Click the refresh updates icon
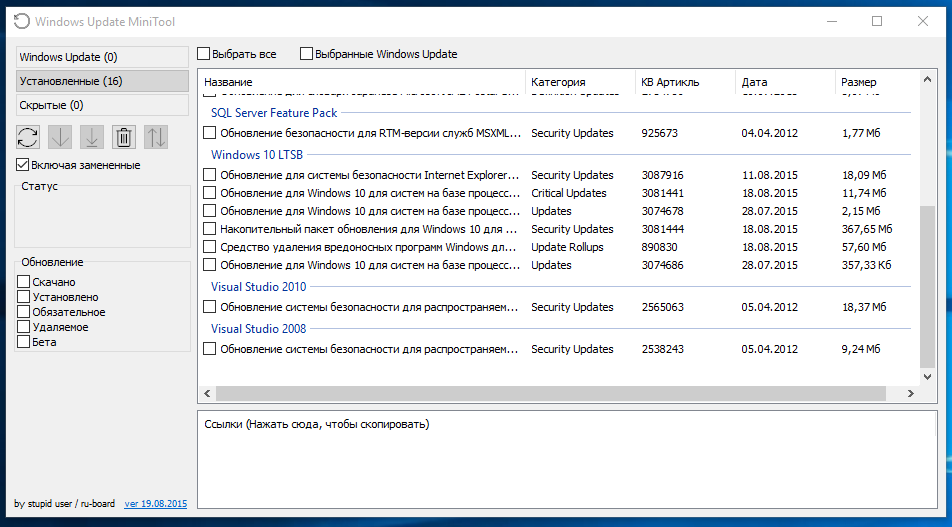Viewport: 952px width, 527px height. tap(28, 137)
